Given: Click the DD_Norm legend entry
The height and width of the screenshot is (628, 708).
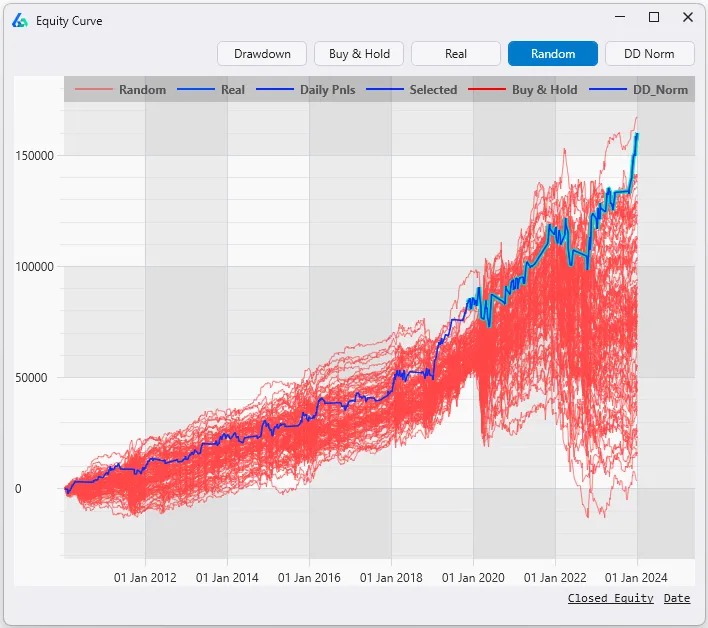Looking at the screenshot, I should (660, 90).
